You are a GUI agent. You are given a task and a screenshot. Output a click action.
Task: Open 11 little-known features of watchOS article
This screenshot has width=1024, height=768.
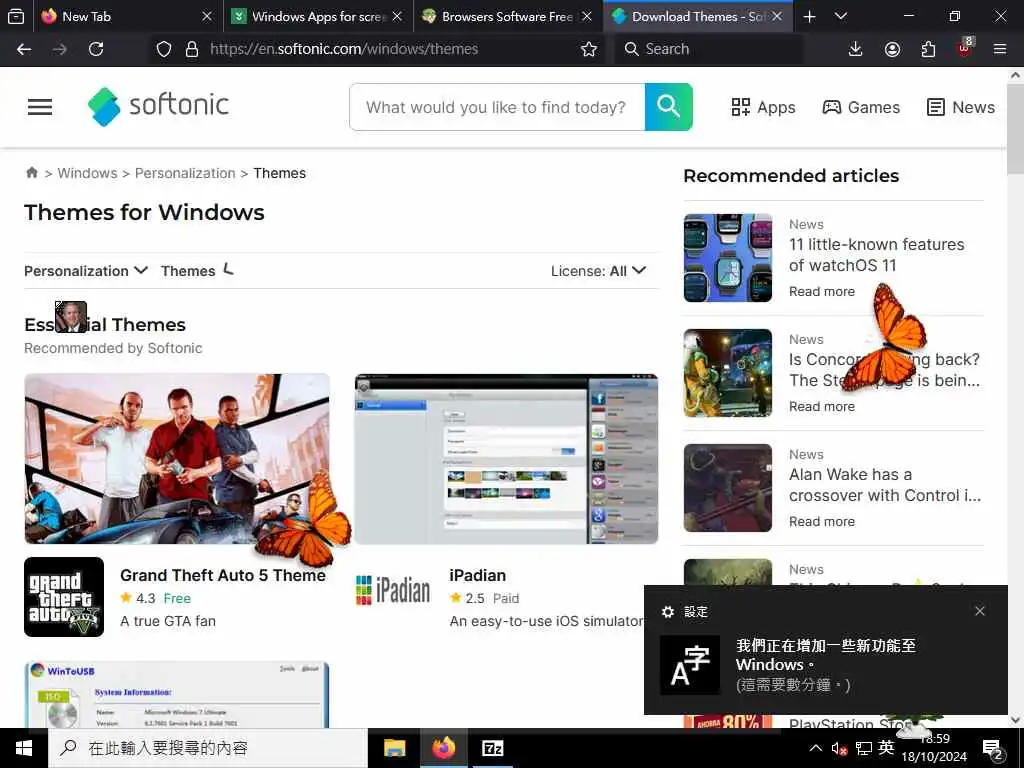(x=876, y=255)
